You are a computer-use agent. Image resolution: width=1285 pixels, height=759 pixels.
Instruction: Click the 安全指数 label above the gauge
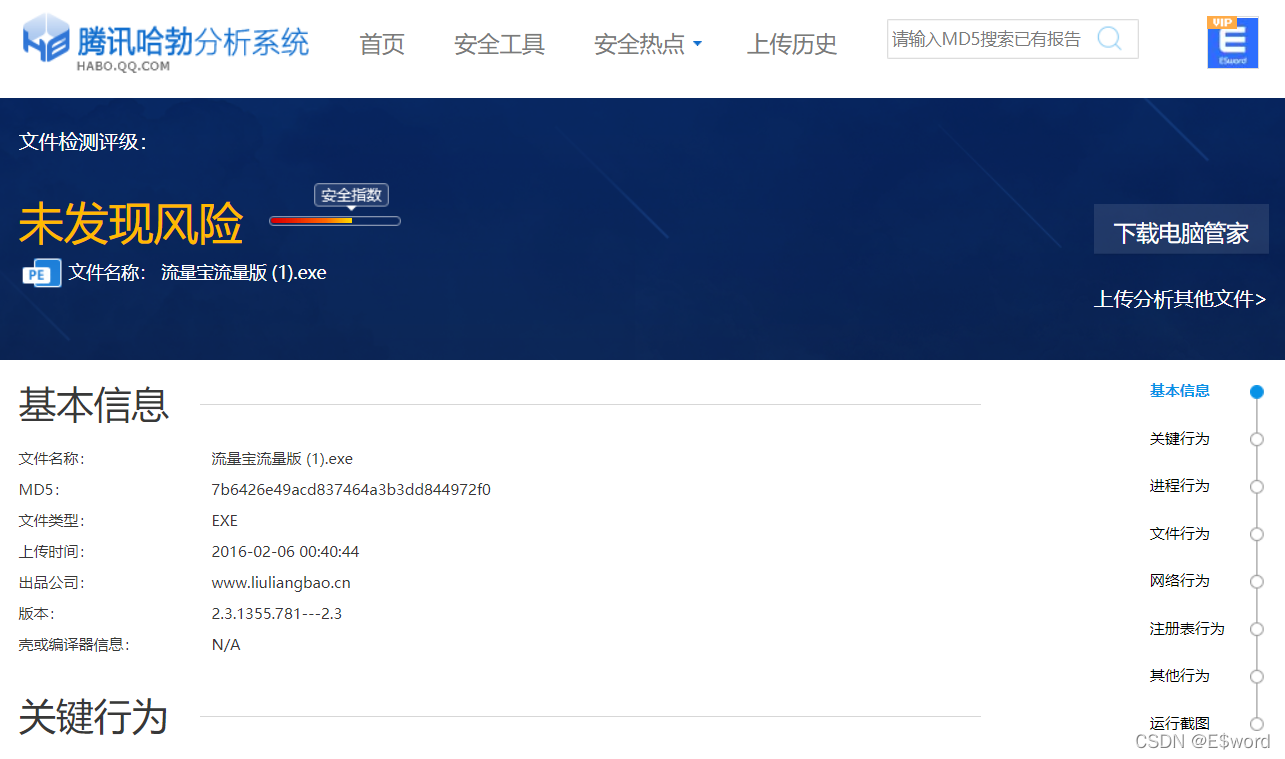[351, 195]
